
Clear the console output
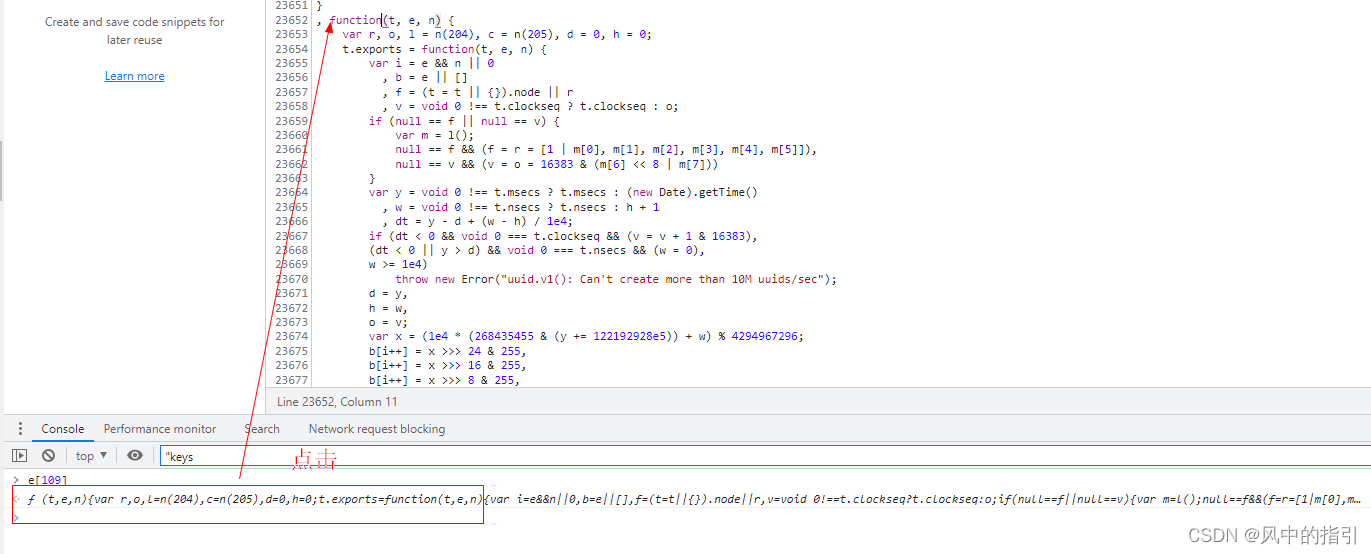(x=48, y=456)
